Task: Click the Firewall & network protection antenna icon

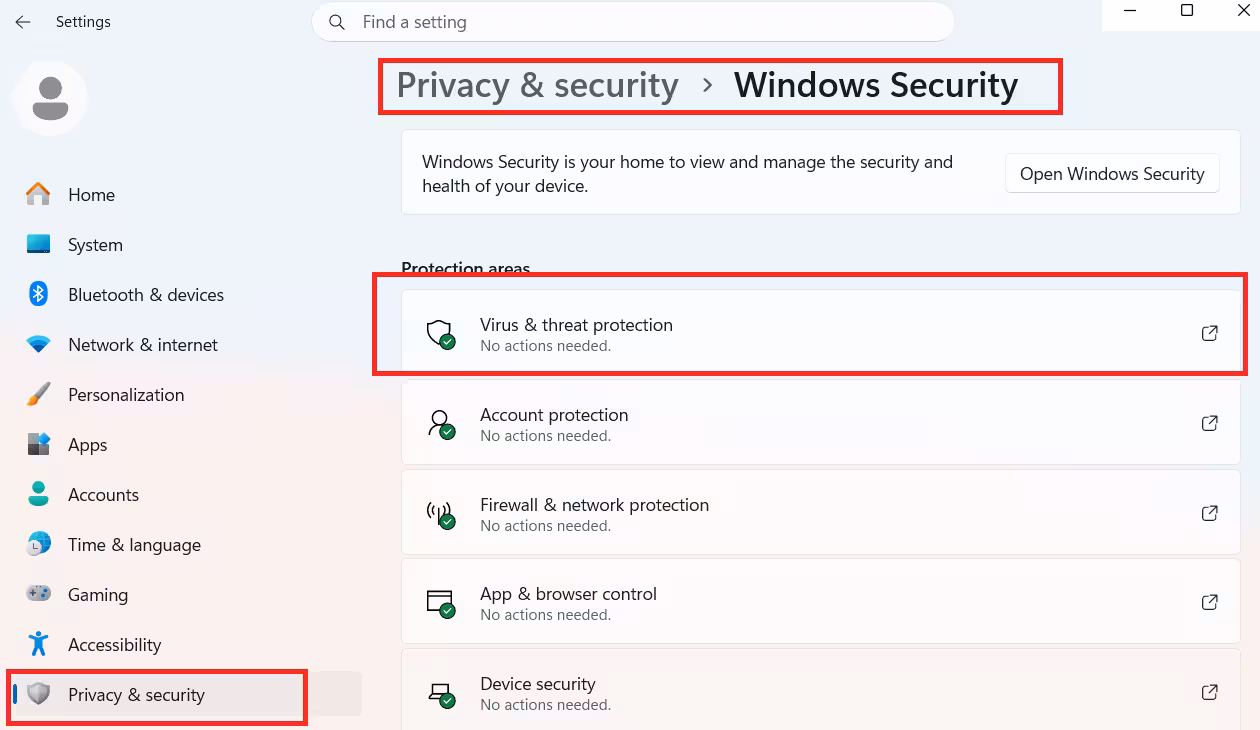Action: point(441,514)
